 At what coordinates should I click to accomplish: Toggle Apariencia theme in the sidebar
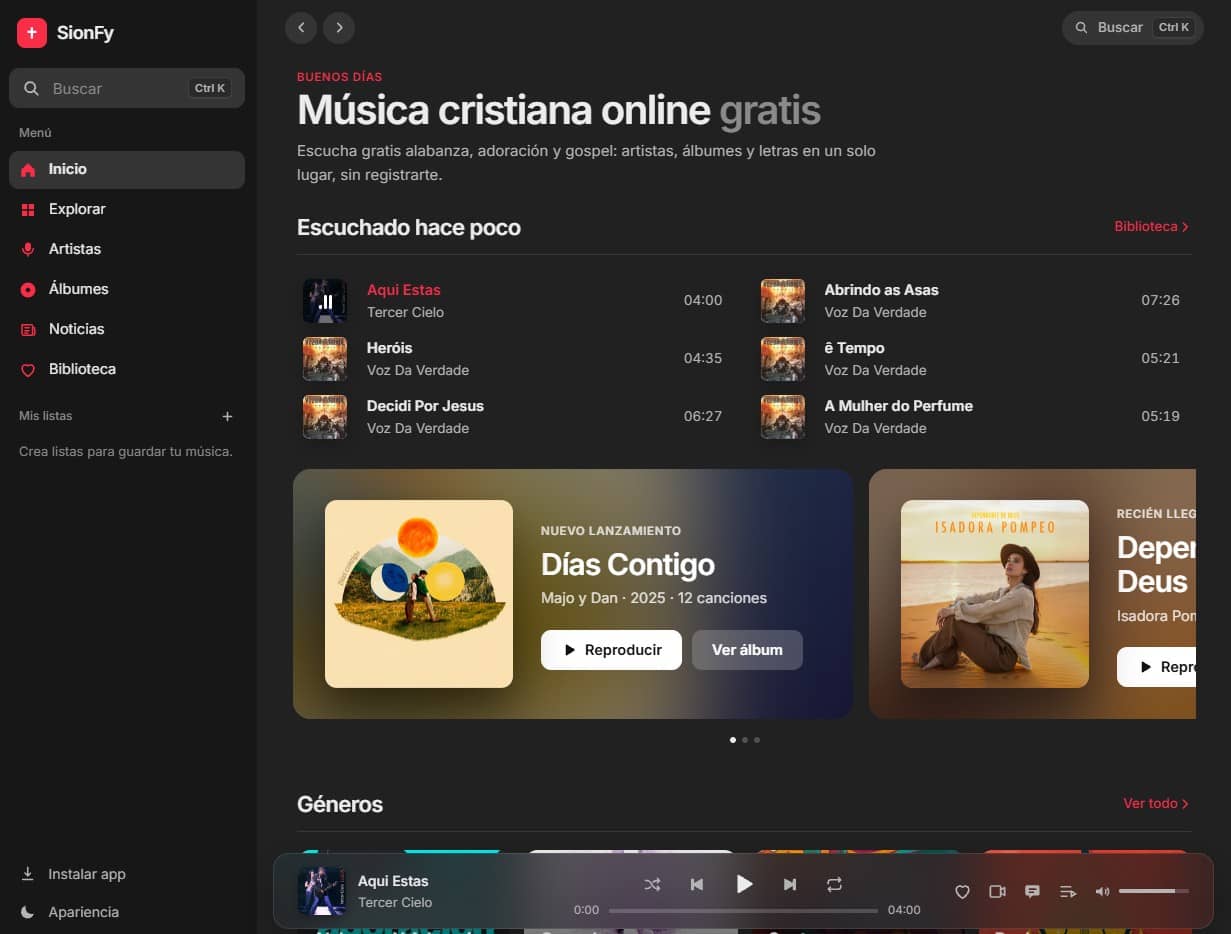70,913
